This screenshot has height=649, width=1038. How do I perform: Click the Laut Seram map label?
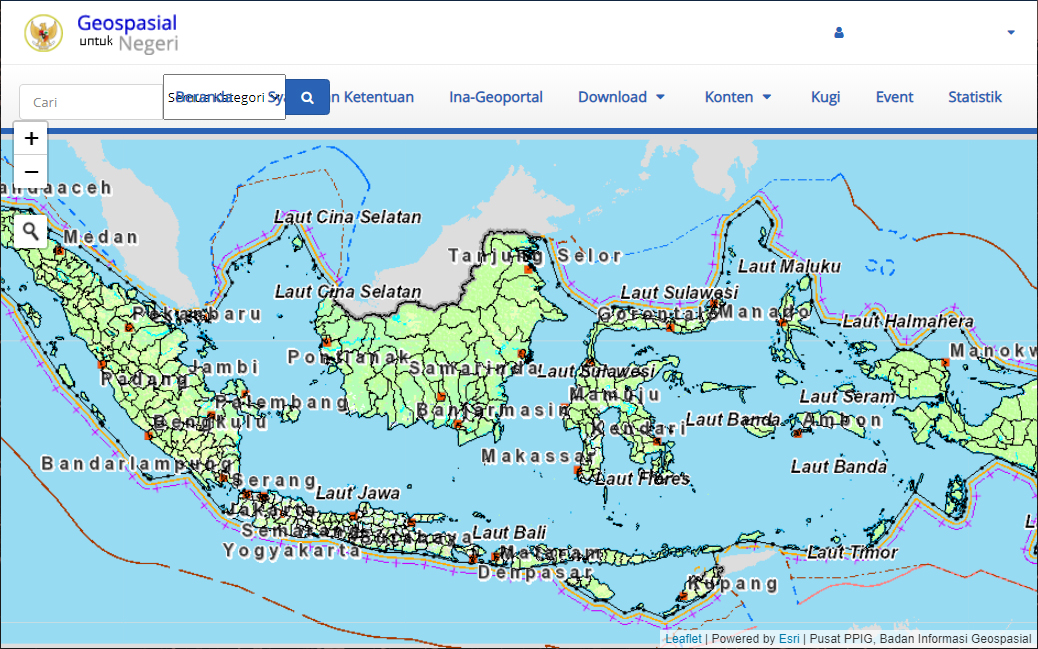click(847, 397)
